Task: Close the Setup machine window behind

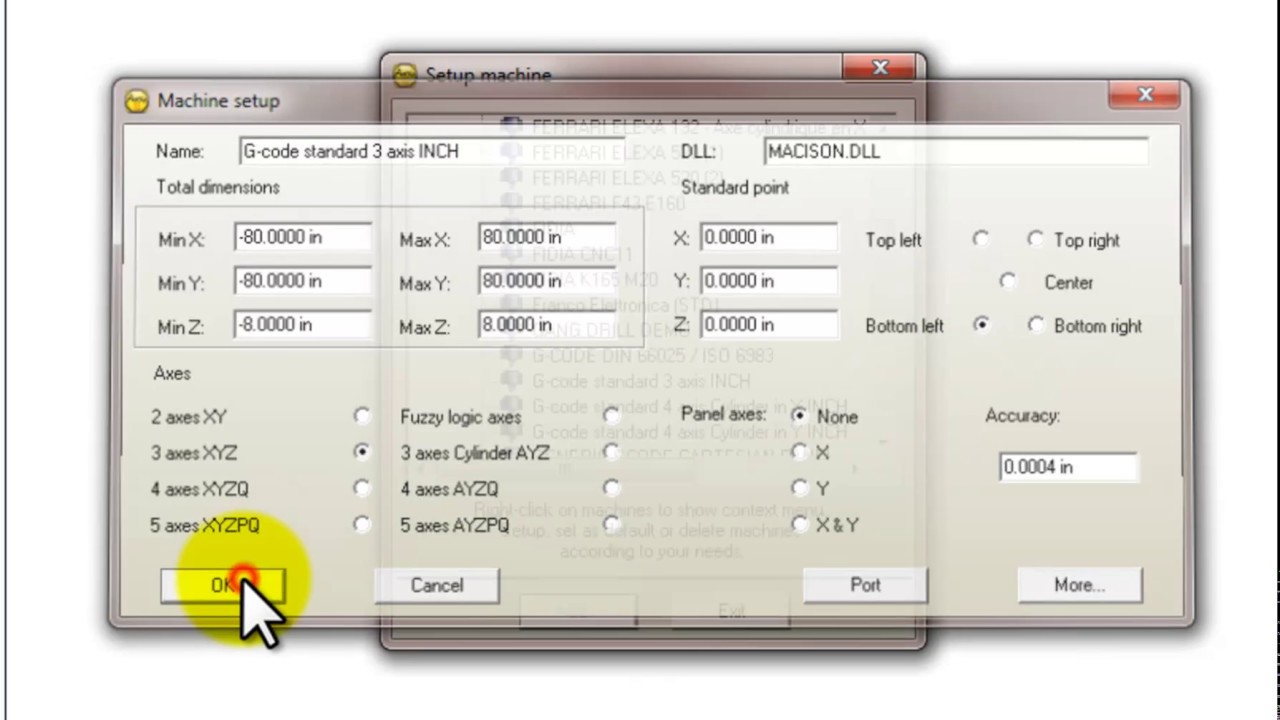Action: [880, 68]
